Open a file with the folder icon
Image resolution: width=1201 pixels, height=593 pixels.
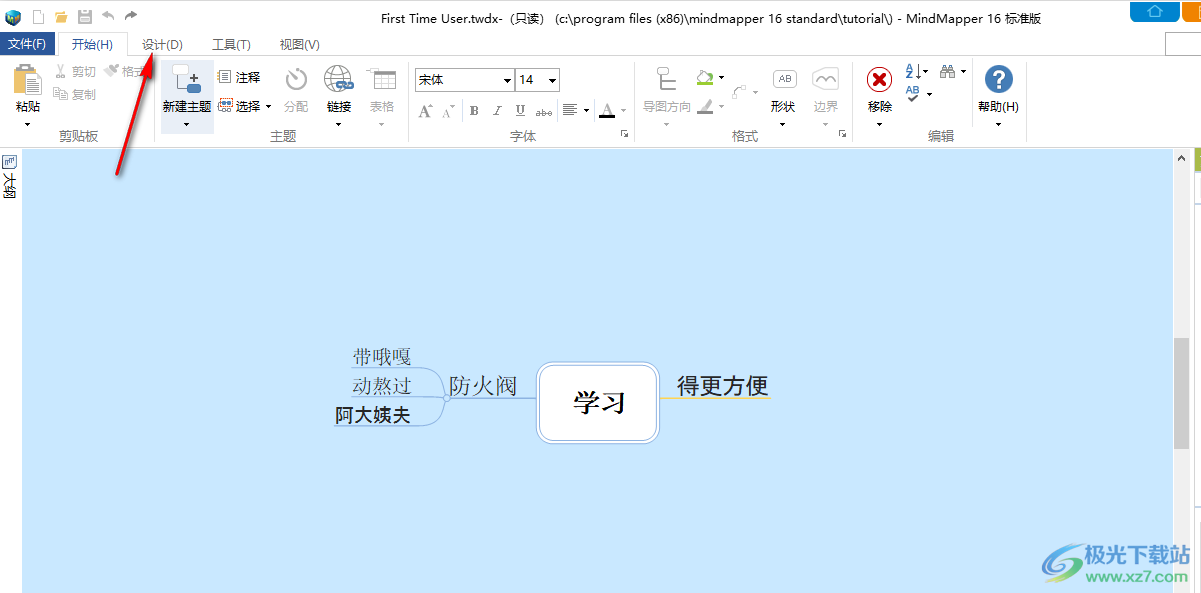pyautogui.click(x=61, y=17)
